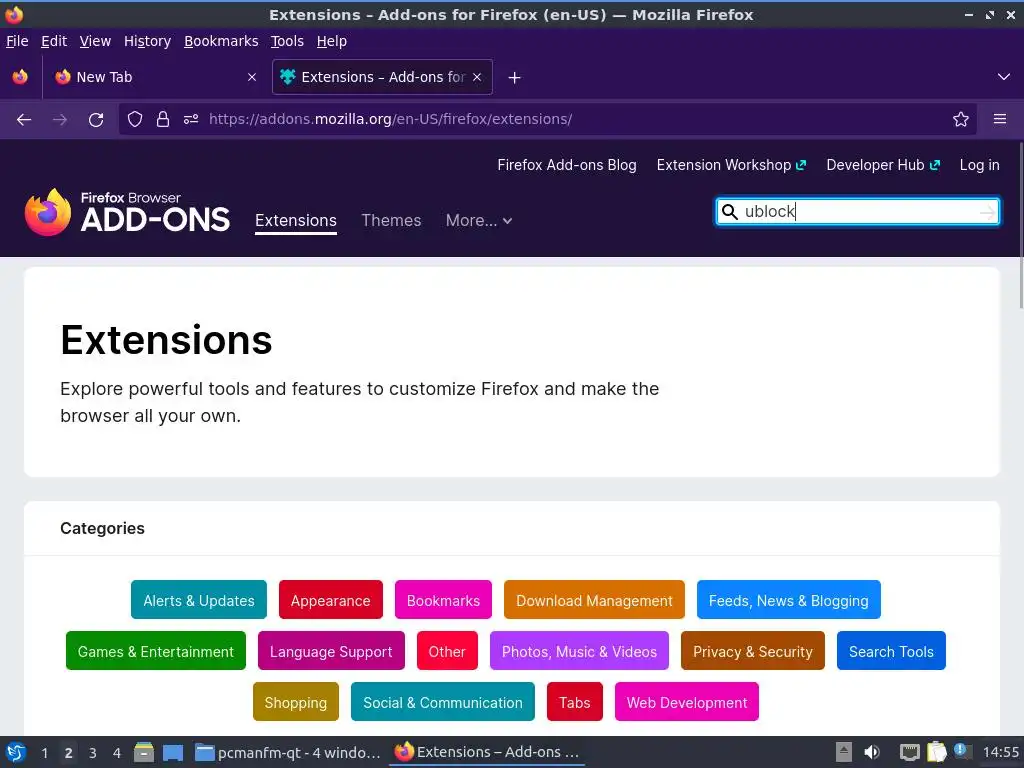The width and height of the screenshot is (1024, 768).
Task: Go to Themes section
Action: point(391,221)
